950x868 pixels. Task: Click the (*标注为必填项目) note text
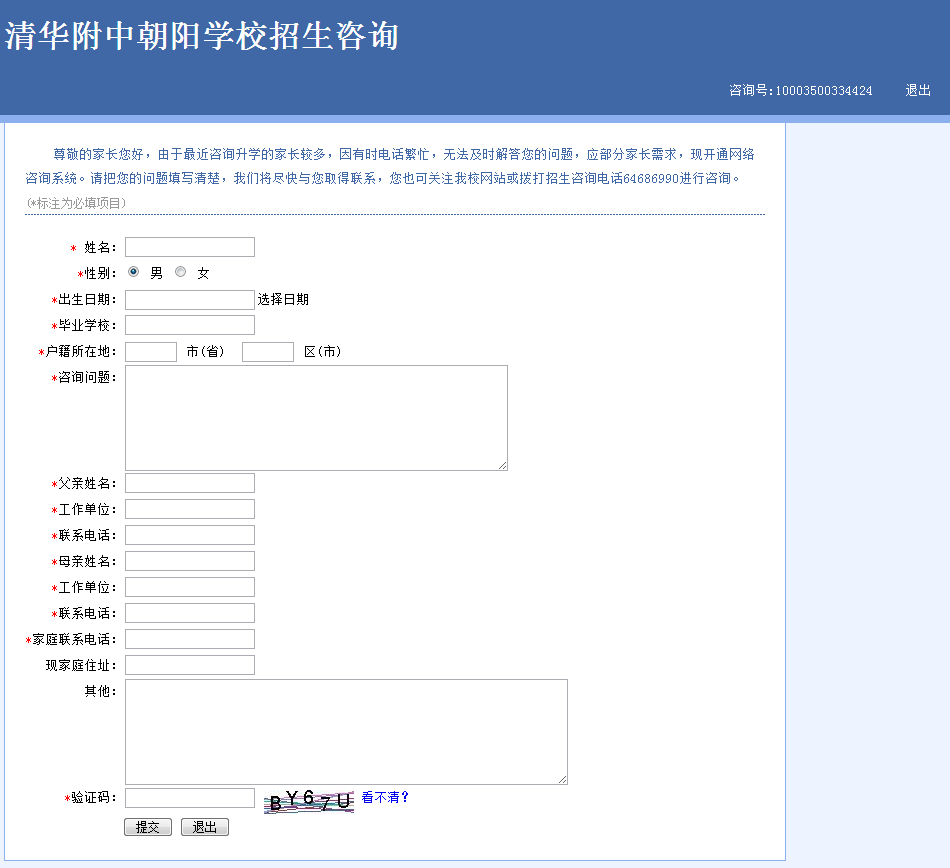76,203
